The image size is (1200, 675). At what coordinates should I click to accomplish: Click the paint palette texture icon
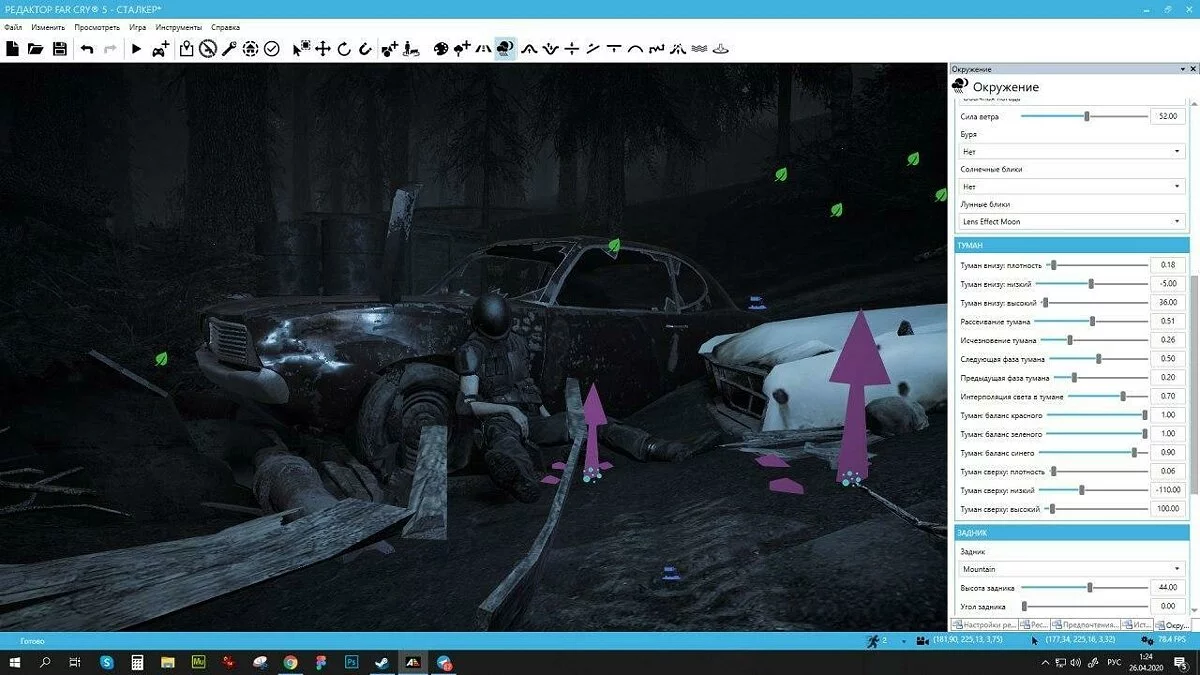tap(441, 48)
